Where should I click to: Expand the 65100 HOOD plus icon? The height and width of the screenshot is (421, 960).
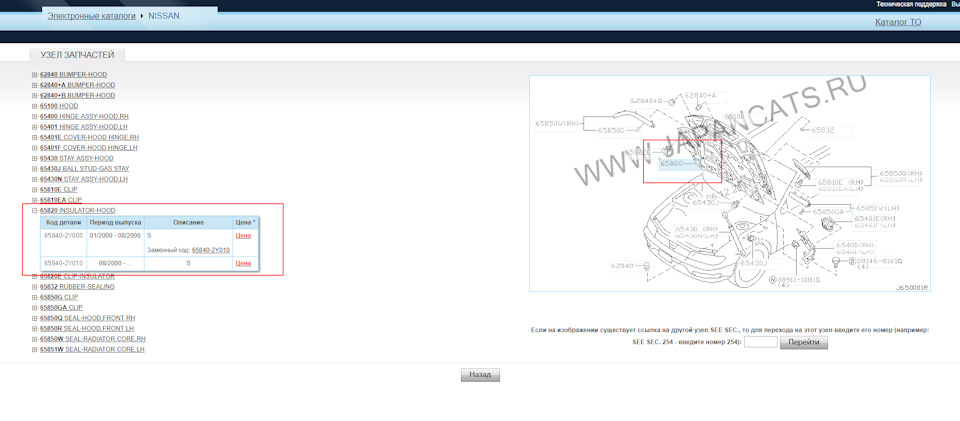(34, 106)
